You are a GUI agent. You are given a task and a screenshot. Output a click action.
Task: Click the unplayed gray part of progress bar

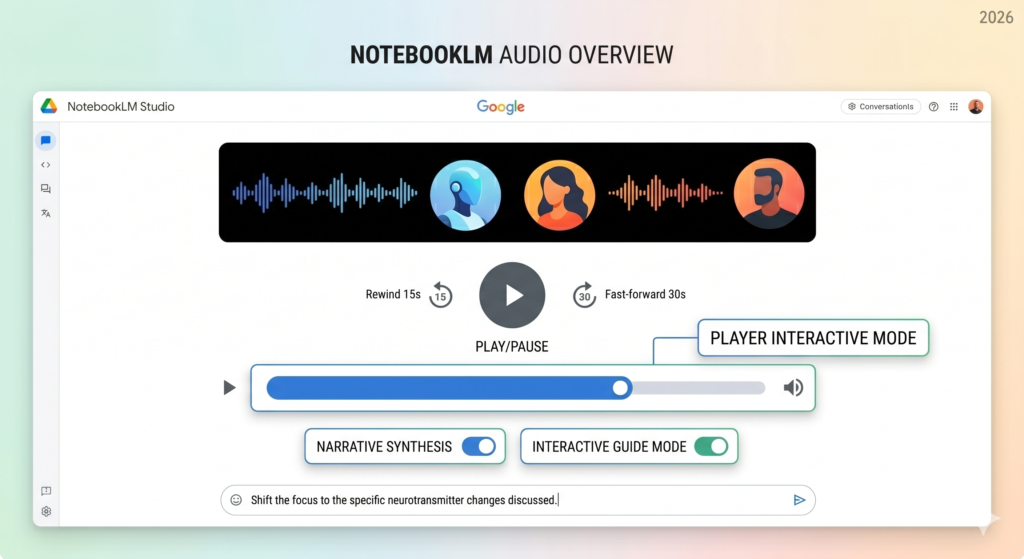698,388
